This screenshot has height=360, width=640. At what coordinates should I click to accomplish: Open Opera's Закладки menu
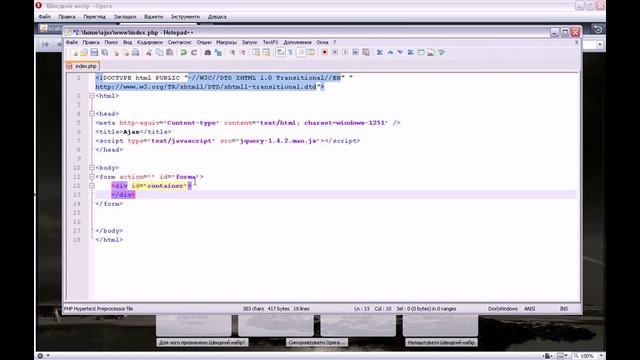[x=125, y=17]
